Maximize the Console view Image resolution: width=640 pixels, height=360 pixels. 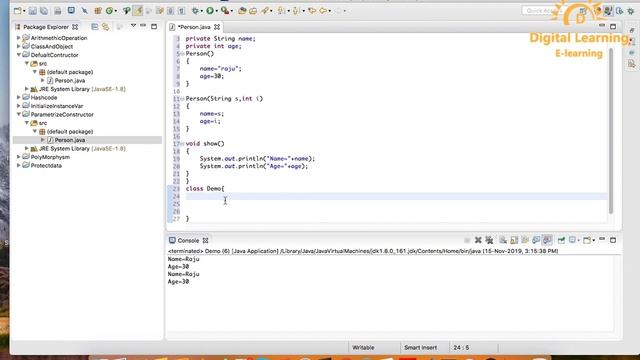coord(613,240)
